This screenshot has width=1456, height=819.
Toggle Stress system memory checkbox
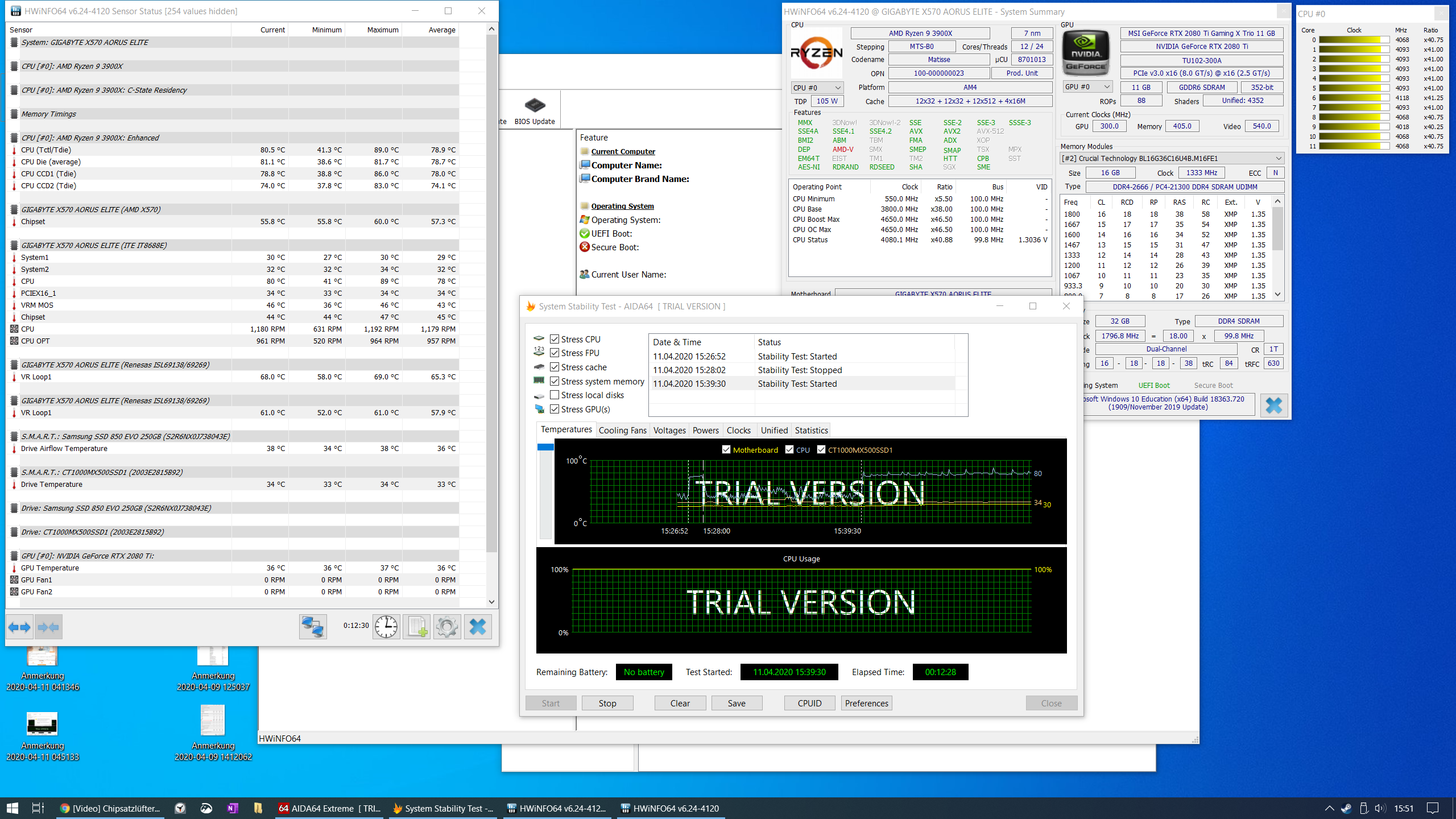coord(555,381)
